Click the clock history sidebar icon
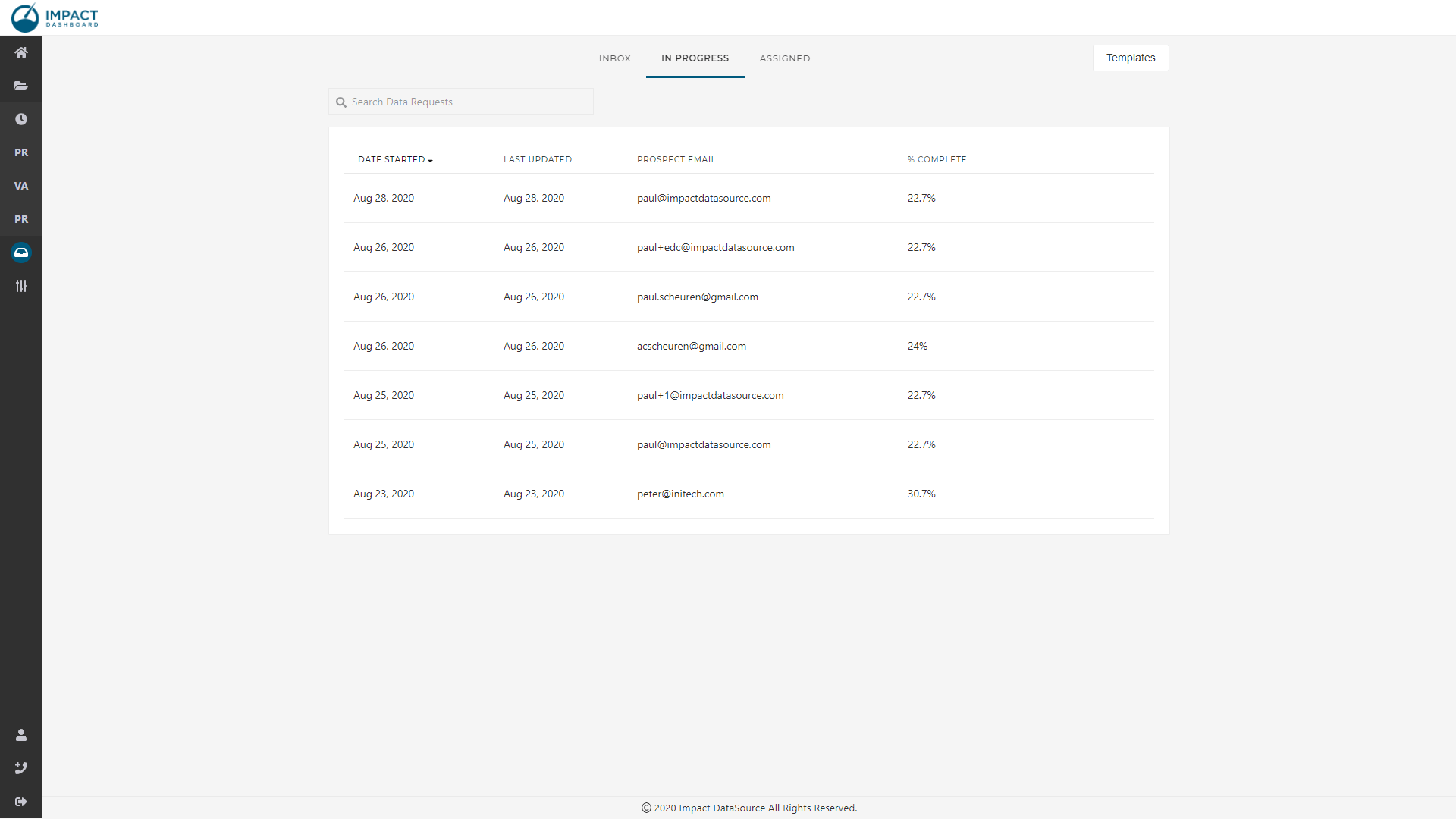 pyautogui.click(x=21, y=119)
